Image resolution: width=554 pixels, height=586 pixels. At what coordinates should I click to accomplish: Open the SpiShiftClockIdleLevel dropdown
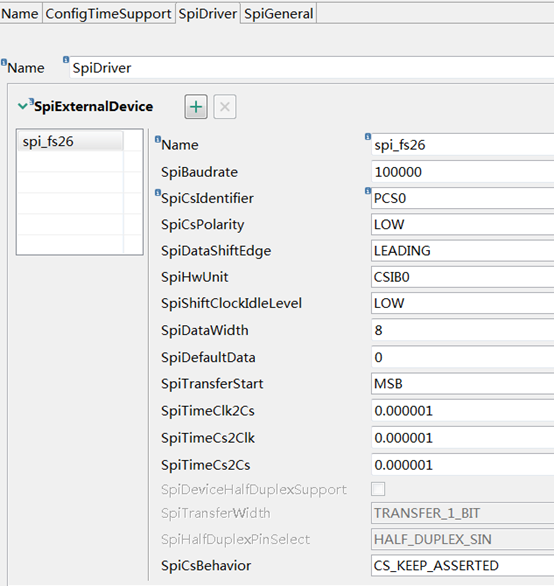coord(463,303)
